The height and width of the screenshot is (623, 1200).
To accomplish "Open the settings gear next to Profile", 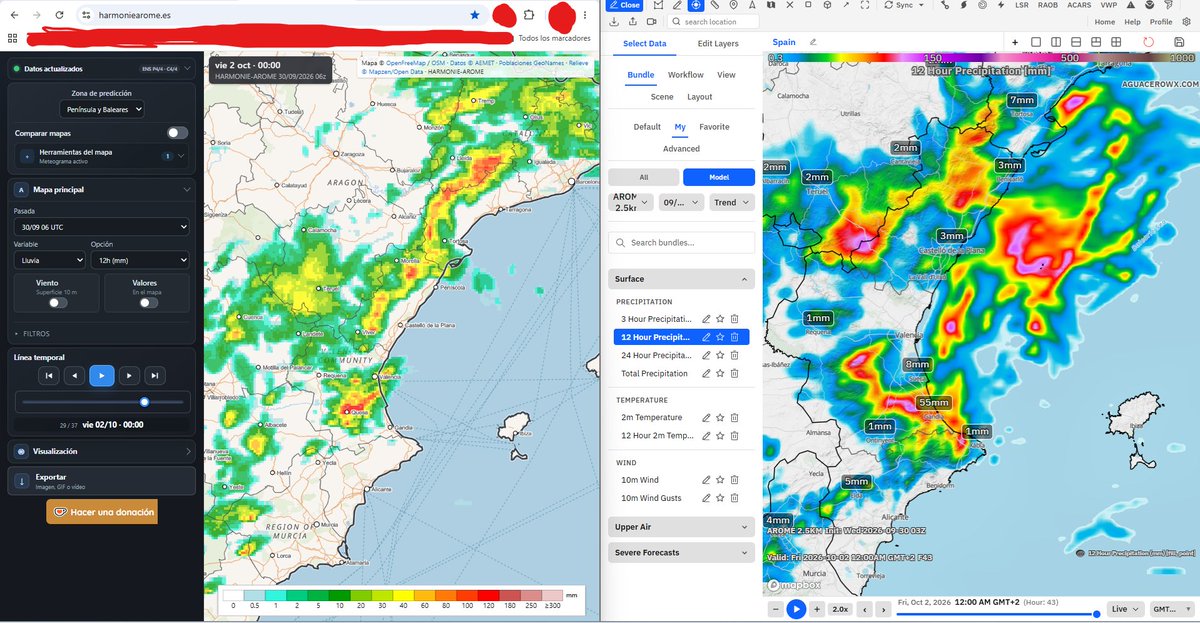I will click(x=1187, y=22).
